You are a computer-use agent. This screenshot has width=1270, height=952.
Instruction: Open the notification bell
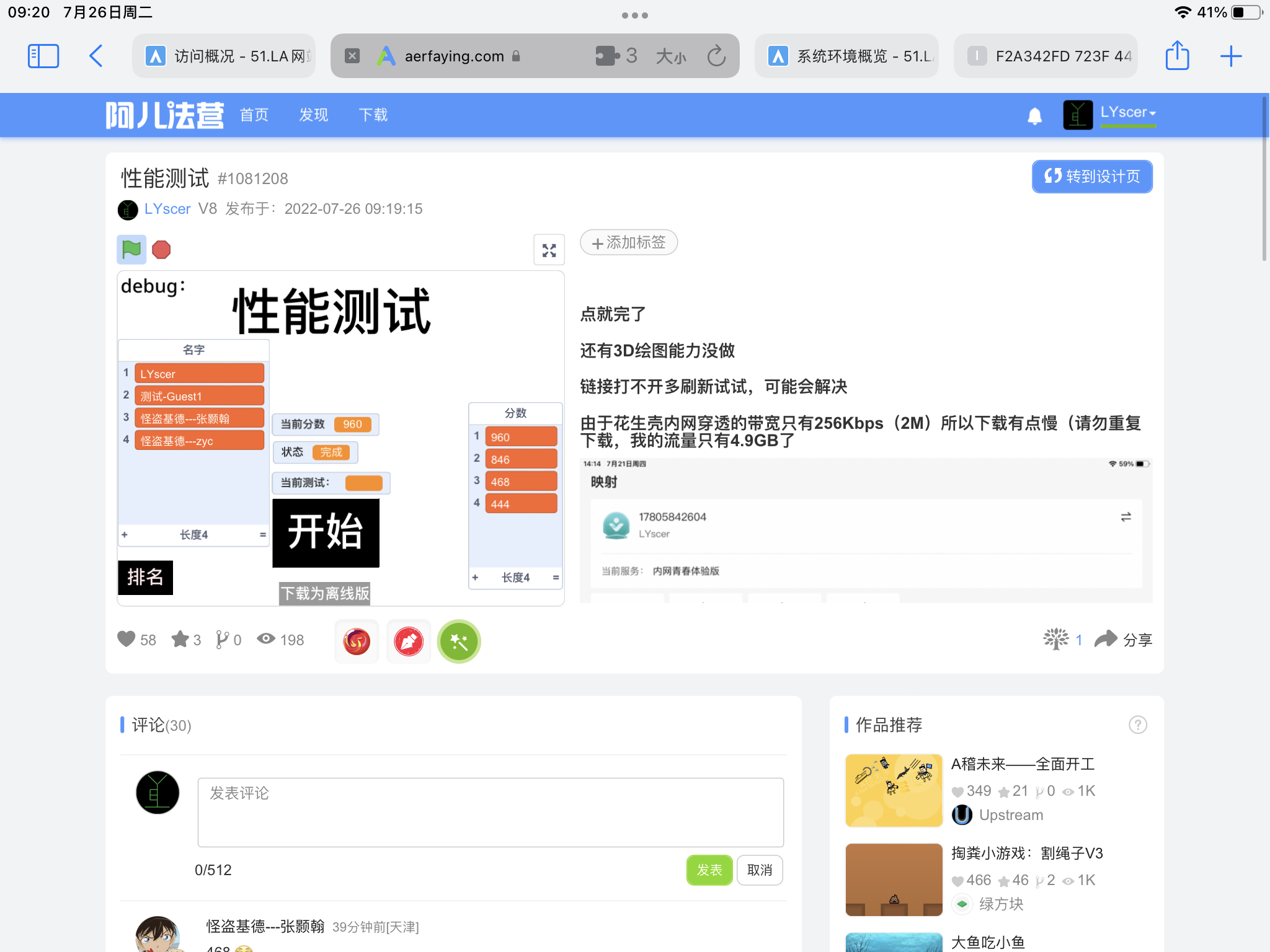click(1034, 116)
